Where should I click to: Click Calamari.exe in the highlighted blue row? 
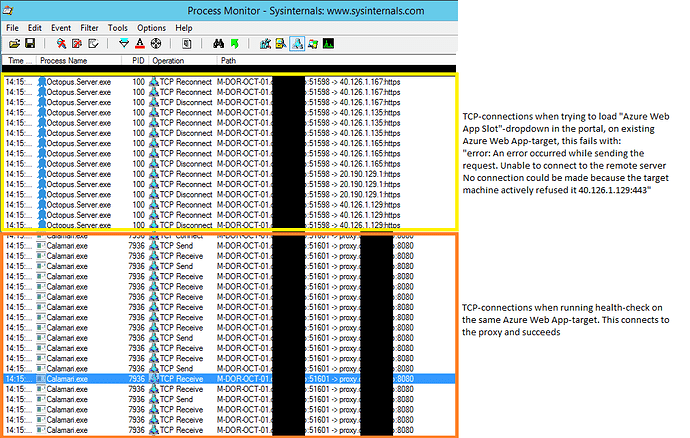click(67, 379)
